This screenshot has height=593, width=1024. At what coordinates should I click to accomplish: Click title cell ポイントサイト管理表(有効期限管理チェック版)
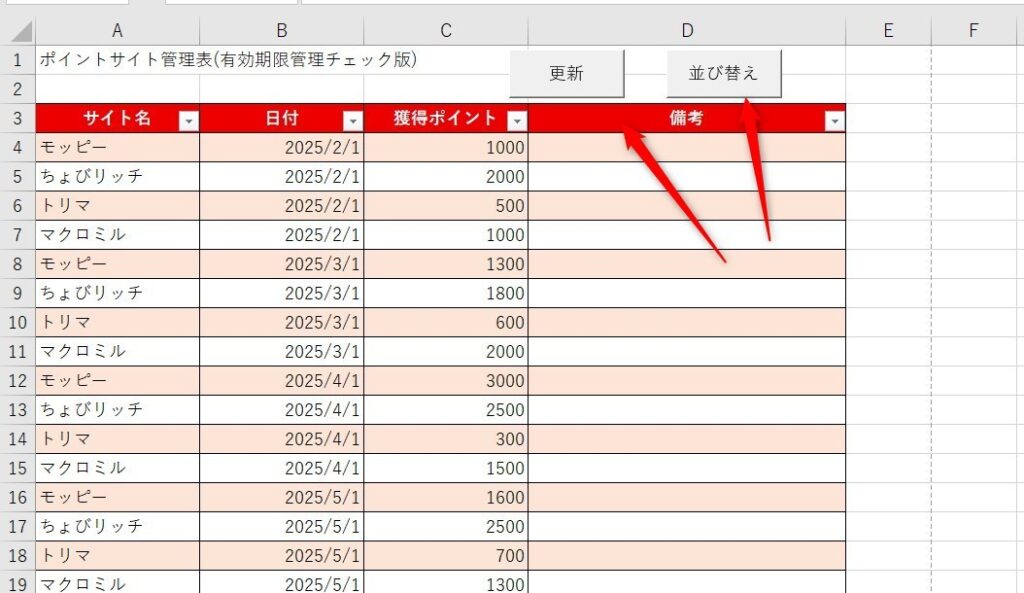[228, 60]
